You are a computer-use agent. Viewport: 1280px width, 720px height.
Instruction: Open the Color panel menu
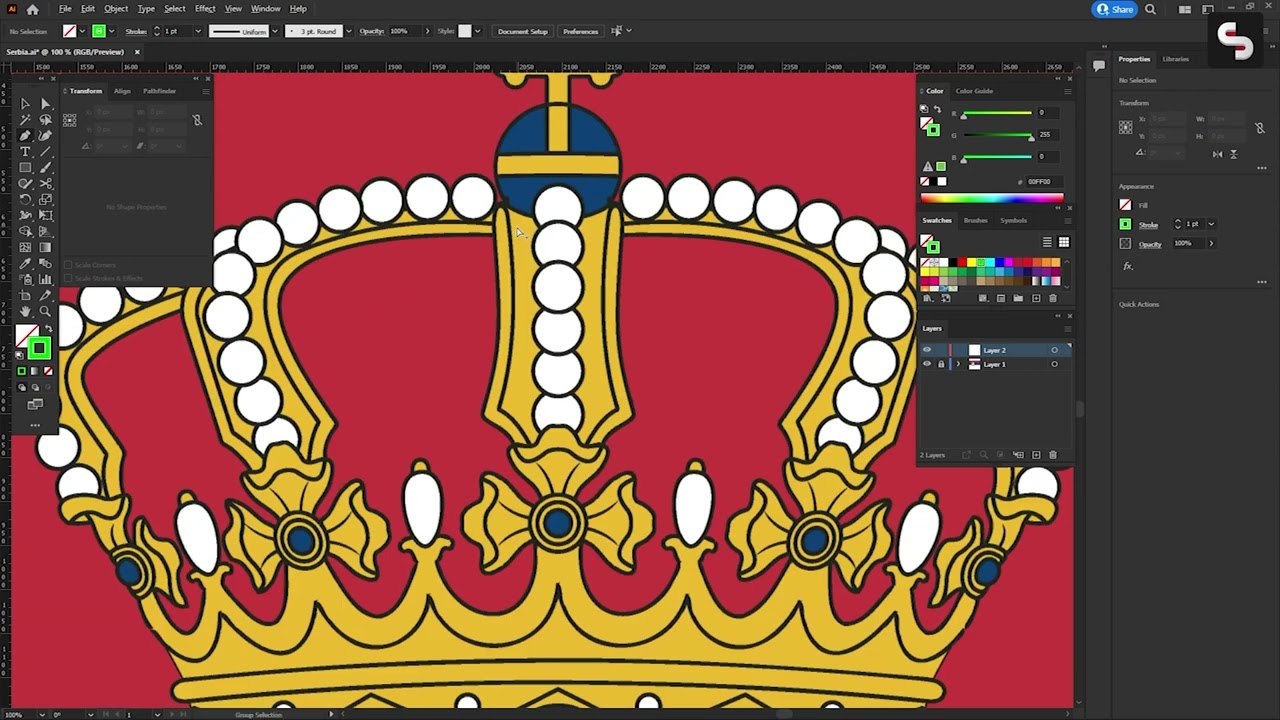(x=1067, y=91)
